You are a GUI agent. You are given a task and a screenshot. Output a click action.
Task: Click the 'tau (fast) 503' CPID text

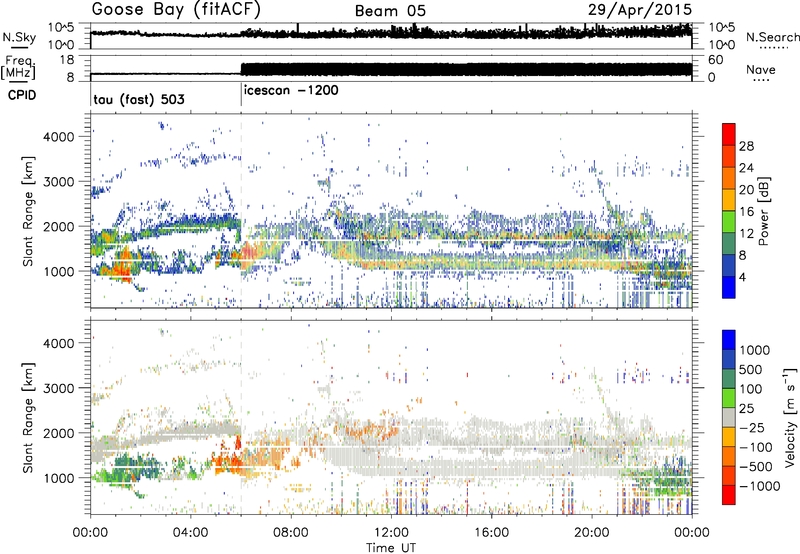[x=139, y=99]
